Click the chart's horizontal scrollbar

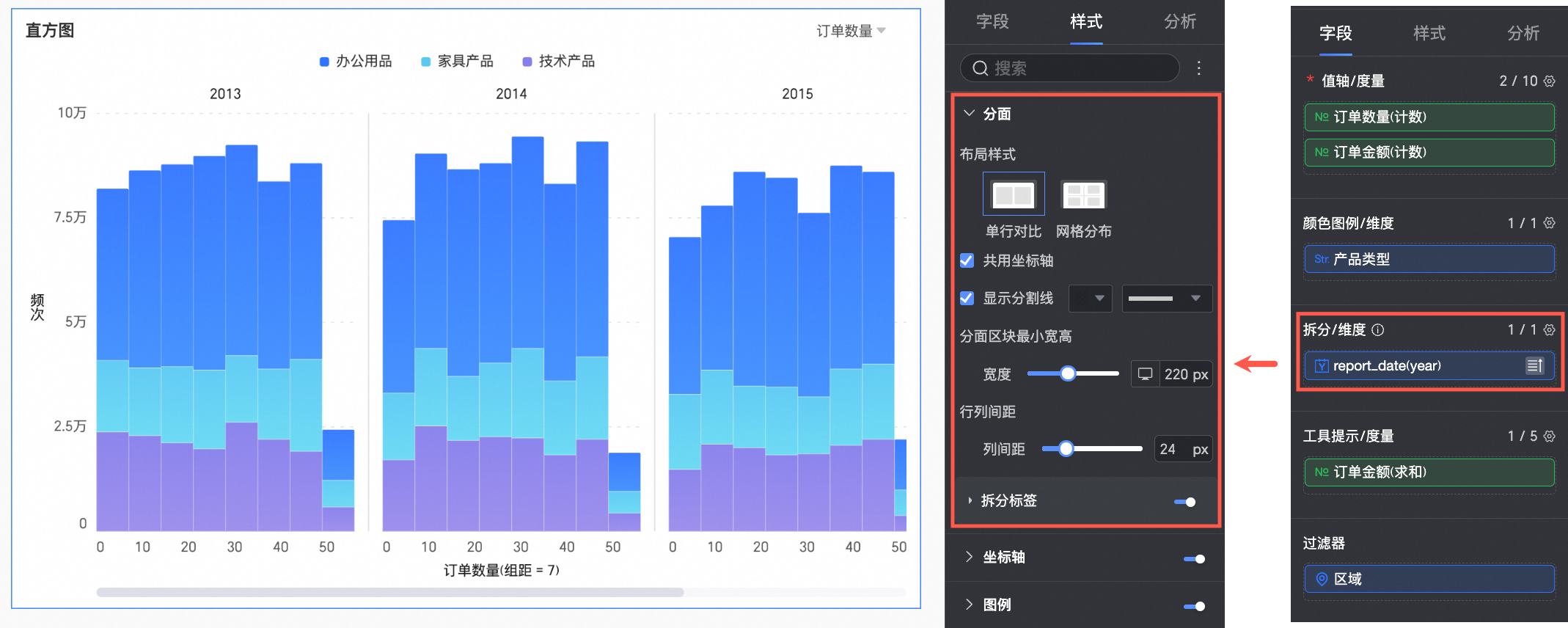390,592
